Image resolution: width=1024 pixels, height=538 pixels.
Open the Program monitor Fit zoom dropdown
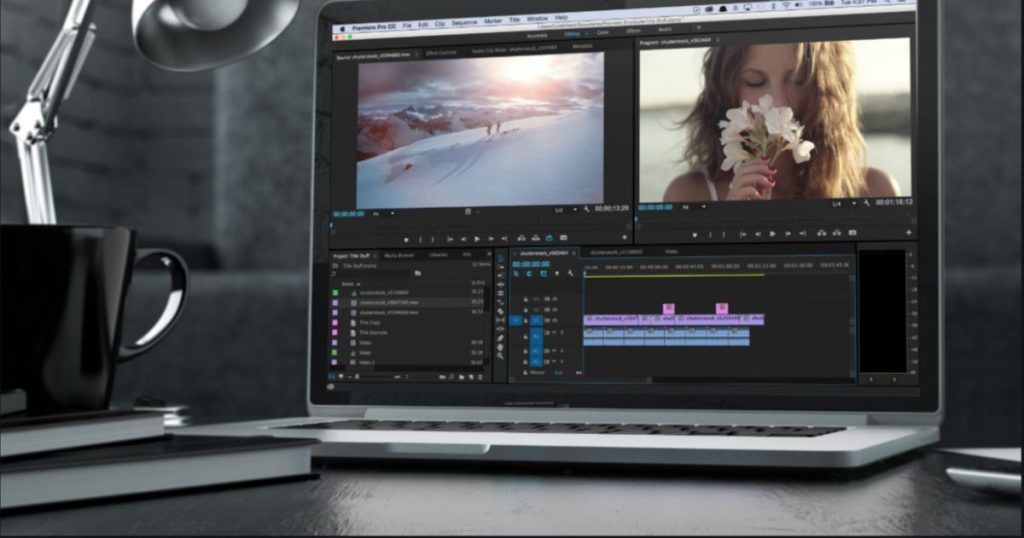coord(690,207)
